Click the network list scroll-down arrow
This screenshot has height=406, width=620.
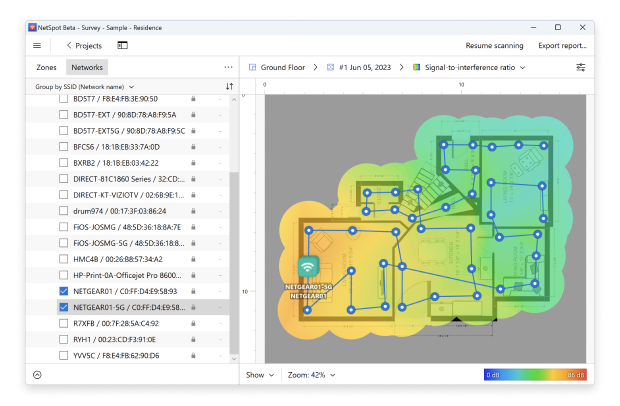click(234, 359)
